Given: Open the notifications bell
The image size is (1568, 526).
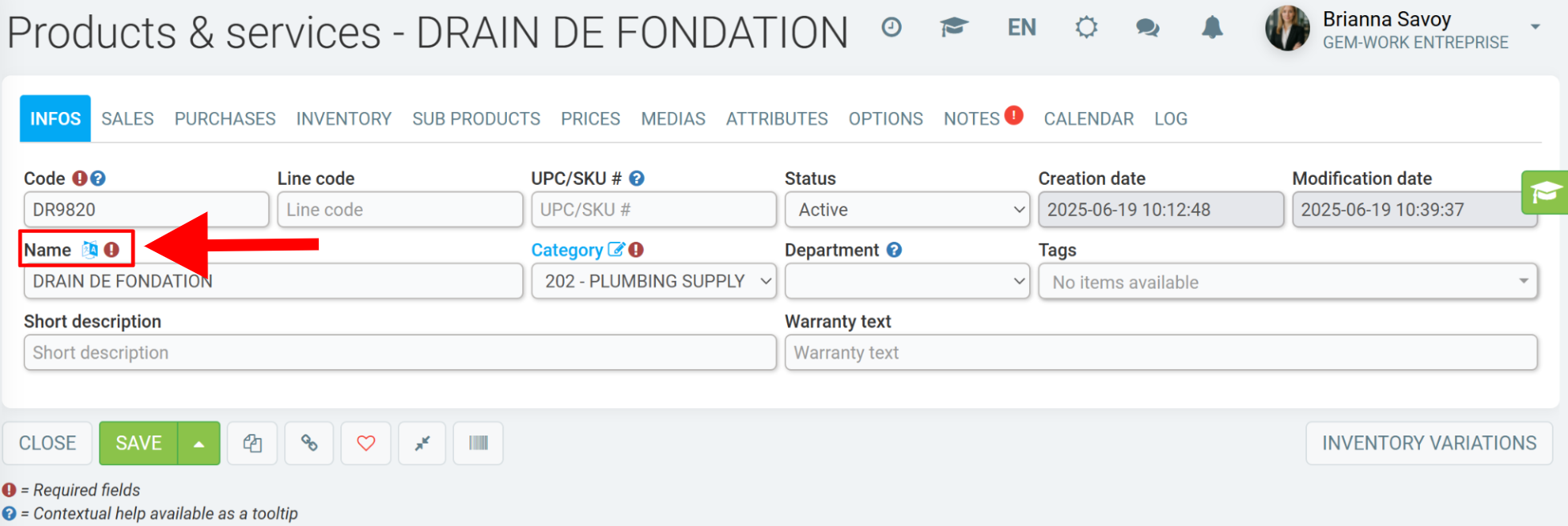Looking at the screenshot, I should coord(1212,28).
